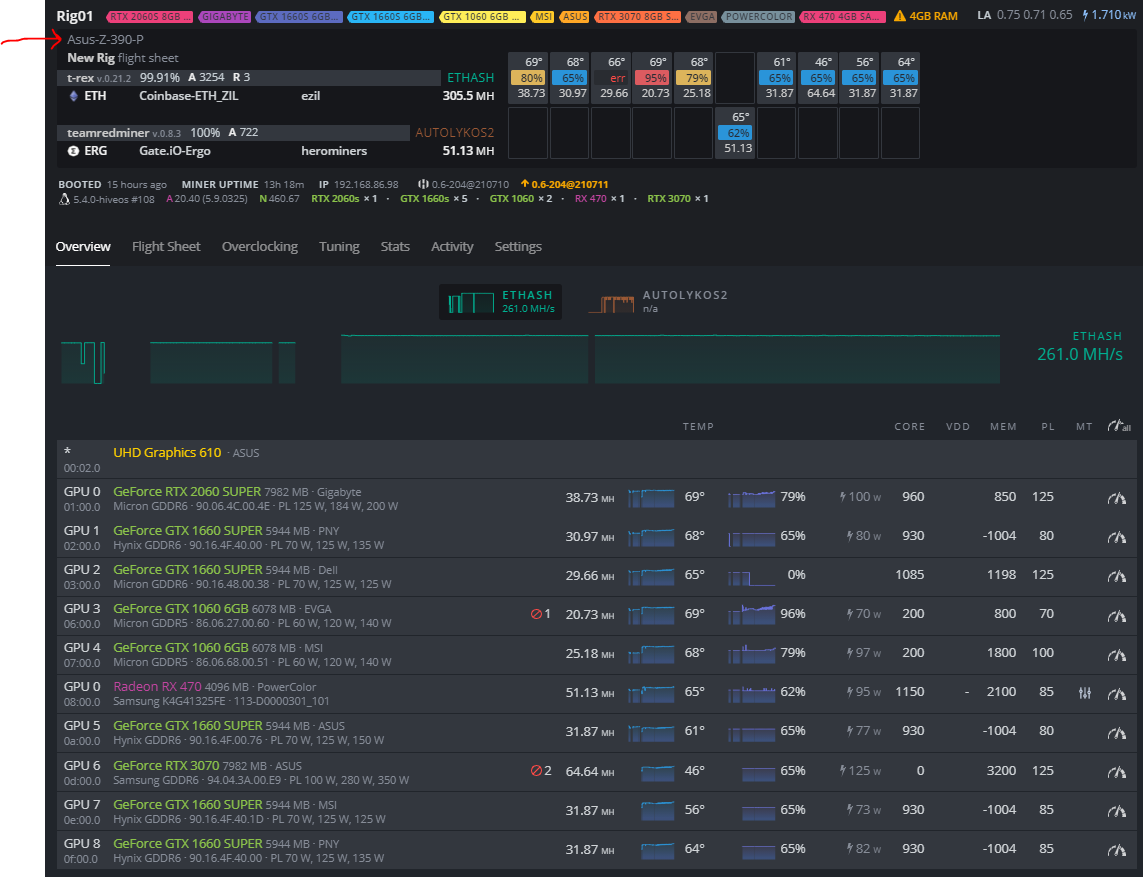
Task: Open overclock settings for all GPUs
Action: coord(1118,427)
